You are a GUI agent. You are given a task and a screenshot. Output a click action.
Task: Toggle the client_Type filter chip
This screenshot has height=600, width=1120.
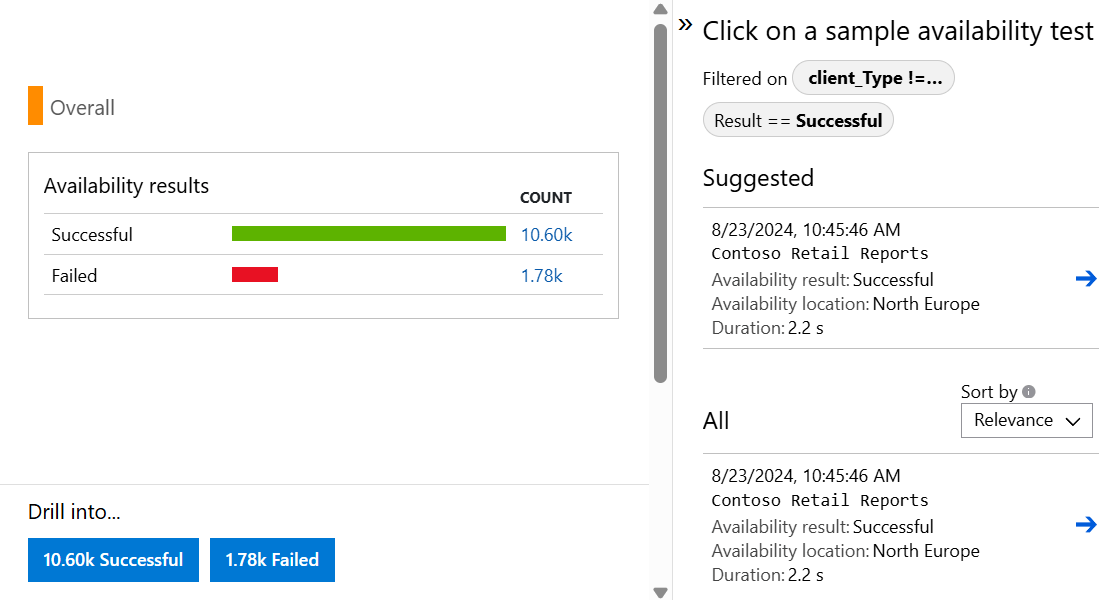[873, 77]
